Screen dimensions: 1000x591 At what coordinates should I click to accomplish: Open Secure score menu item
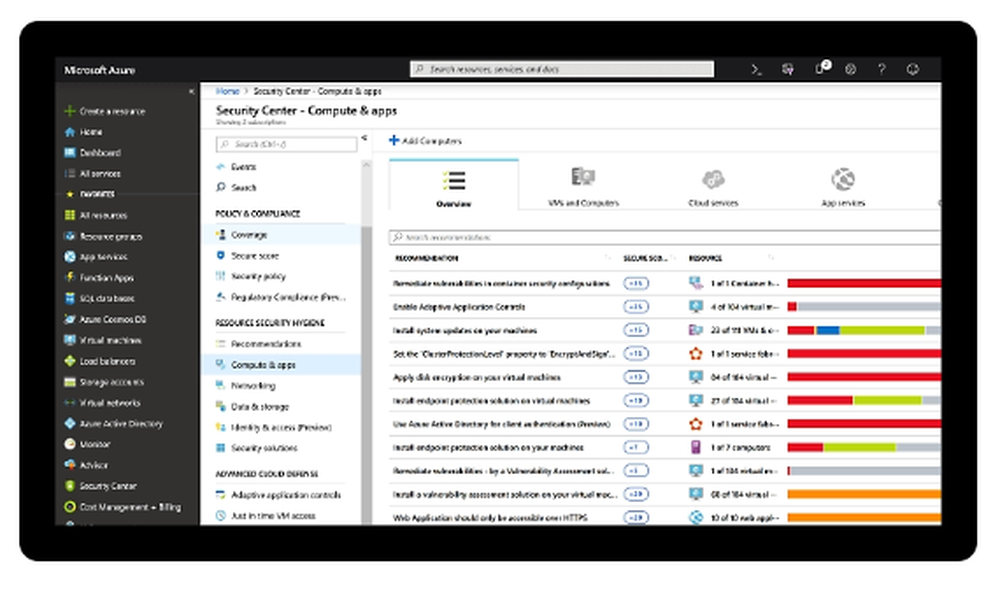click(247, 256)
